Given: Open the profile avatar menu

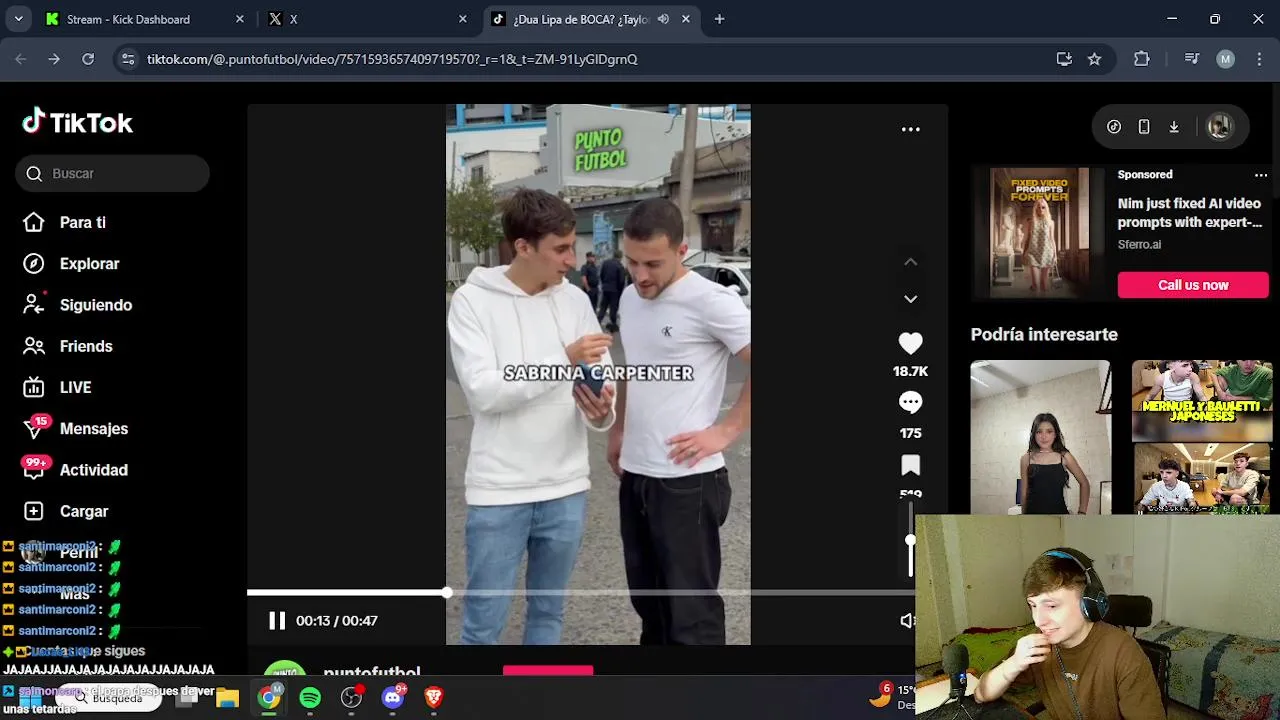Looking at the screenshot, I should [1219, 127].
